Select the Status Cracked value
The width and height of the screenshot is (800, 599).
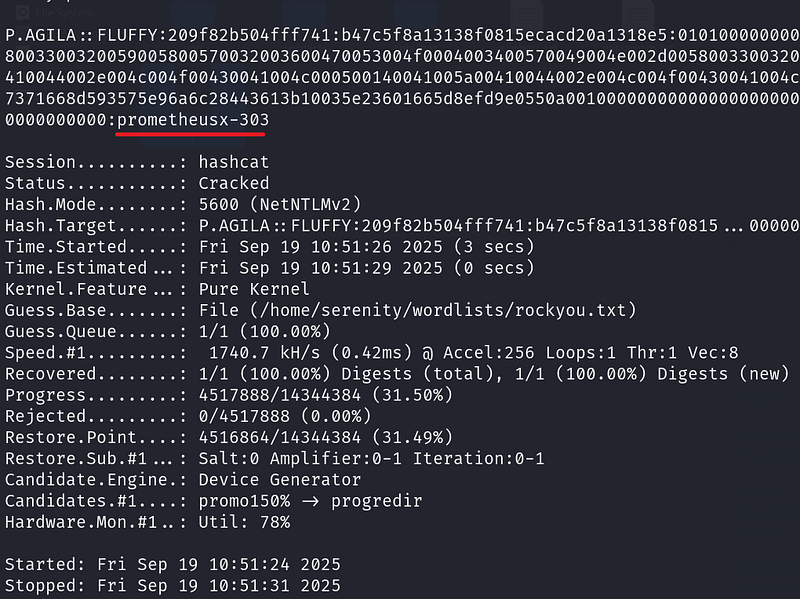click(234, 183)
